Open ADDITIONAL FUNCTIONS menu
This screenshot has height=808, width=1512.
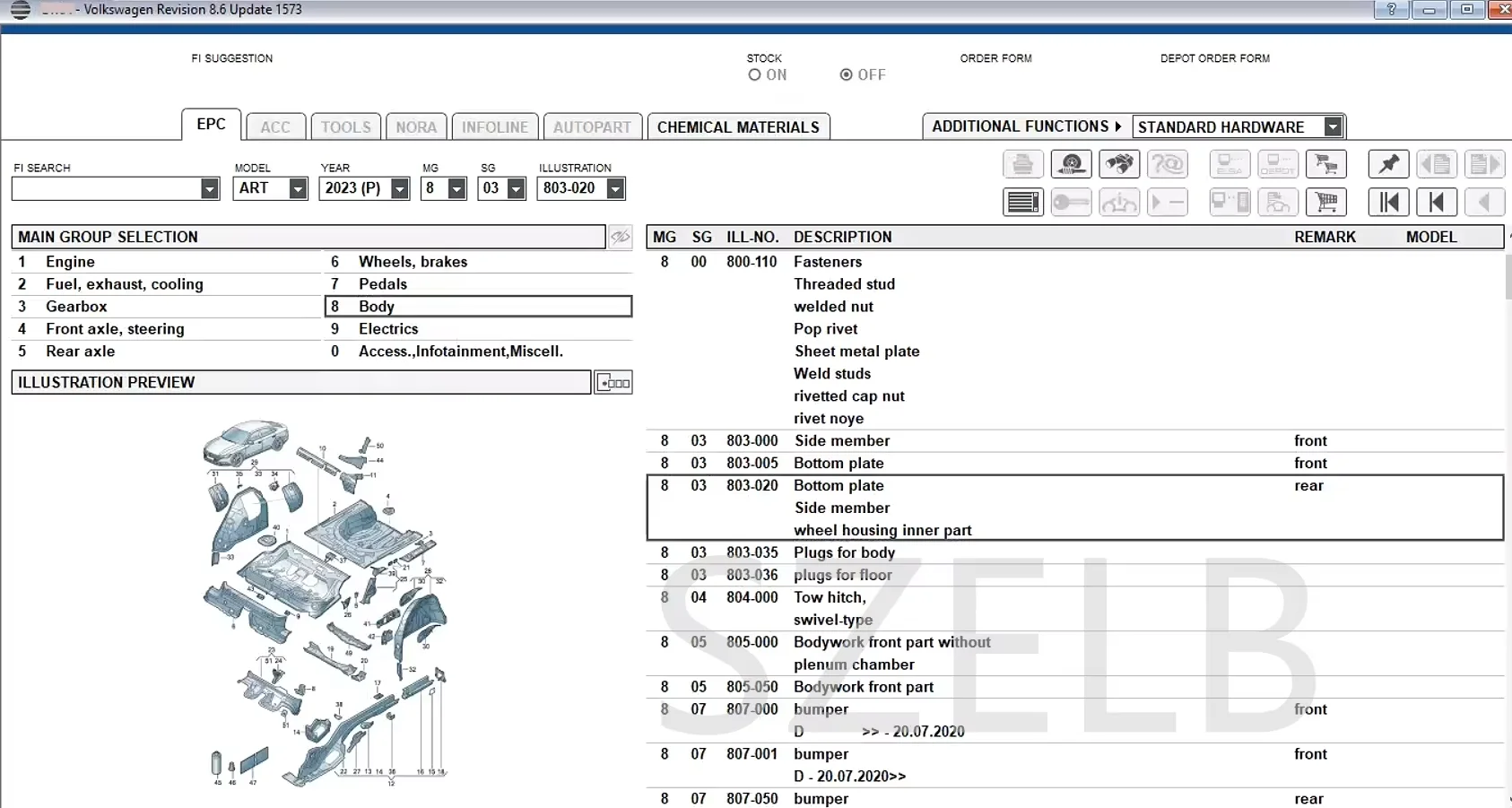click(x=1026, y=126)
